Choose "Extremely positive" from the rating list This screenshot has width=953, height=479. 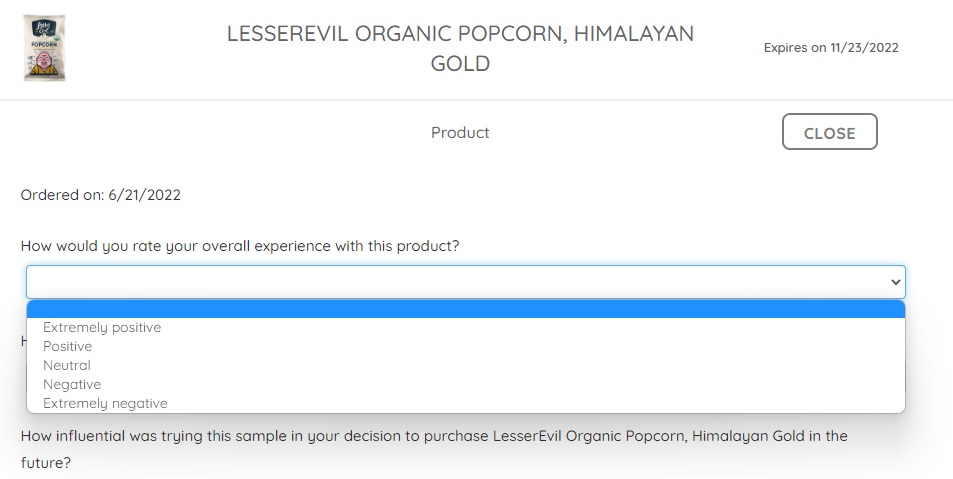(x=102, y=327)
